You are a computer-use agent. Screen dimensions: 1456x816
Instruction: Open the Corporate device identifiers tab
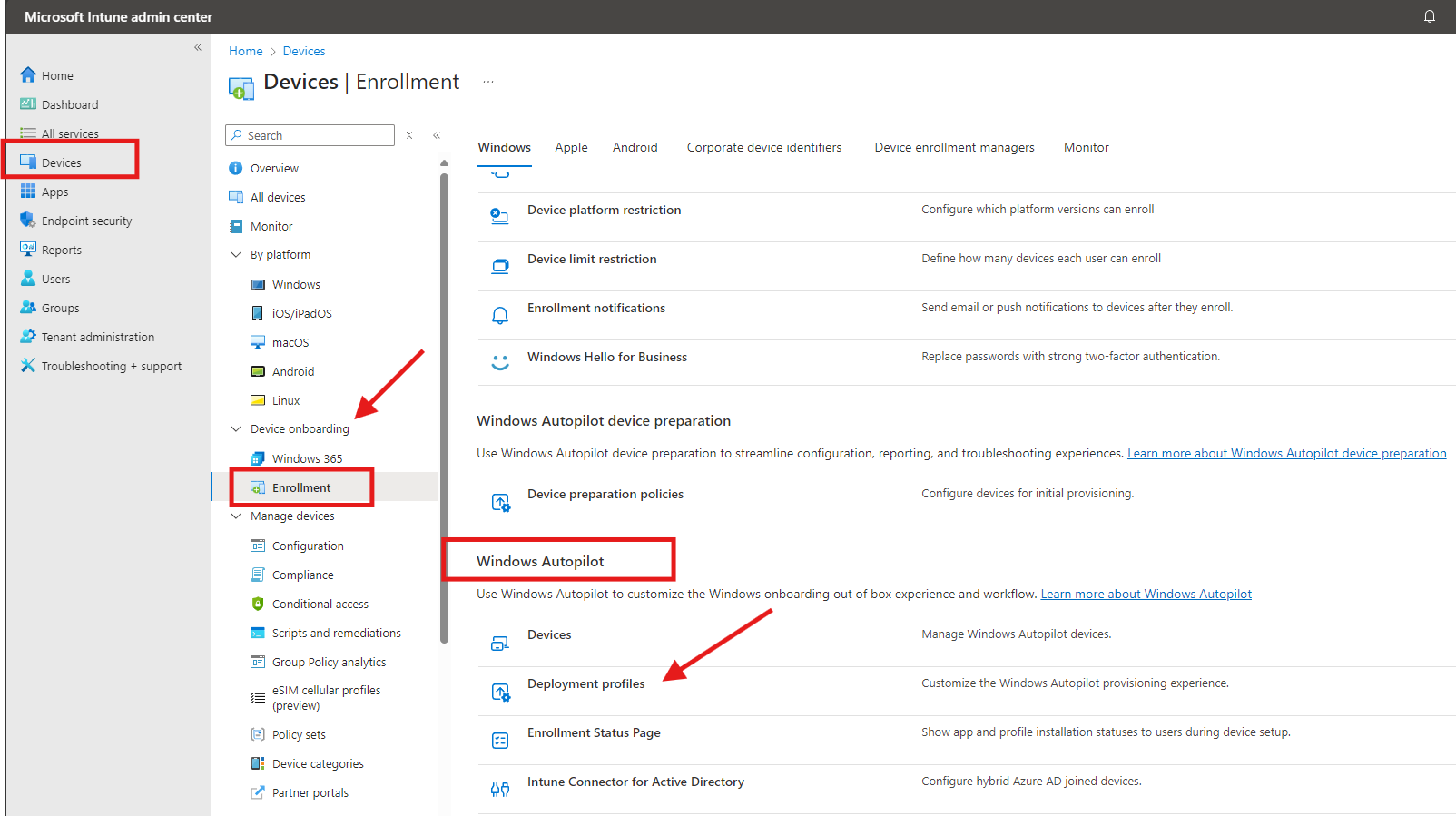763,147
